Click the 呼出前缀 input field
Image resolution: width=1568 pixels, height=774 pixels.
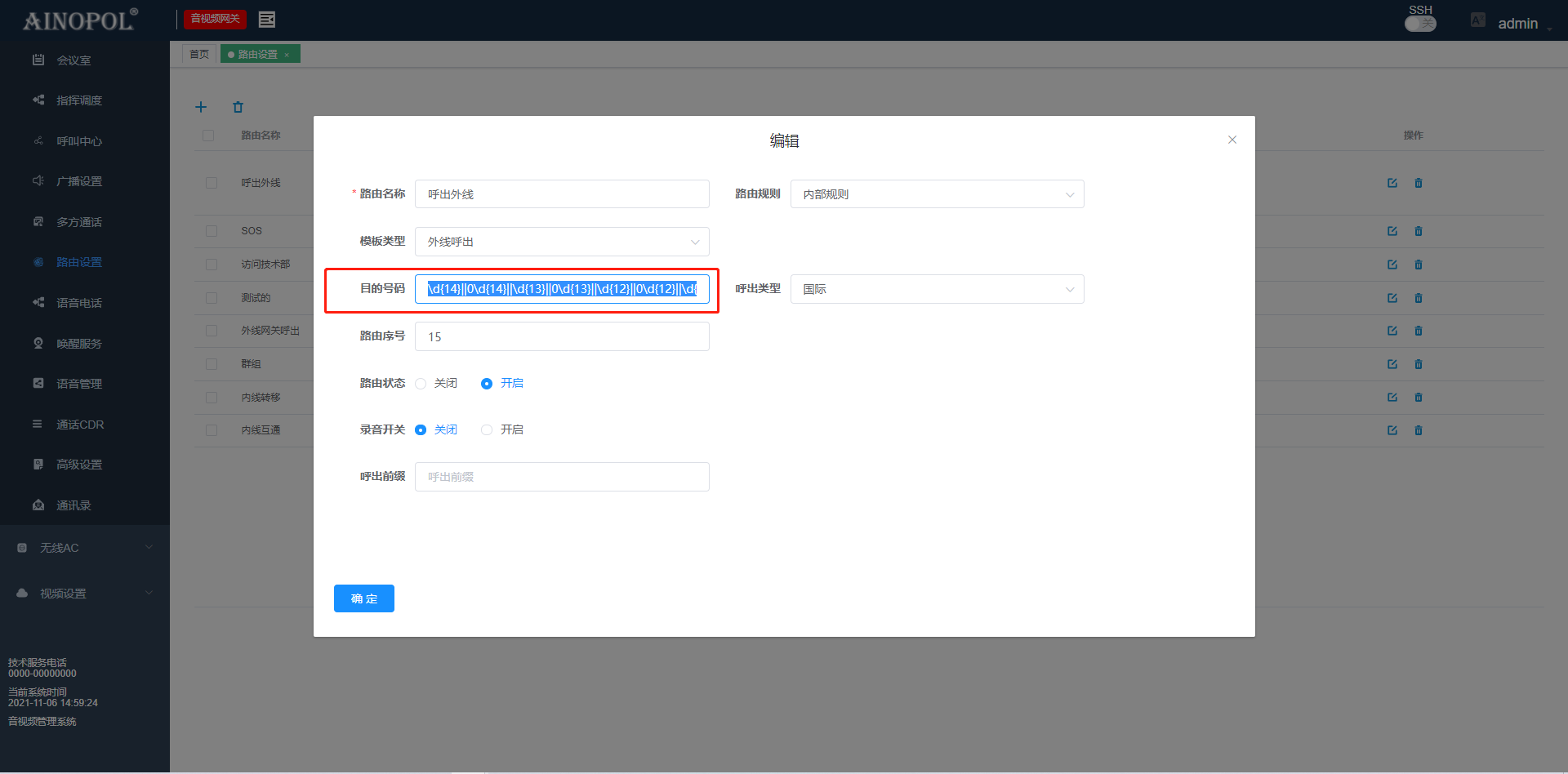[562, 477]
